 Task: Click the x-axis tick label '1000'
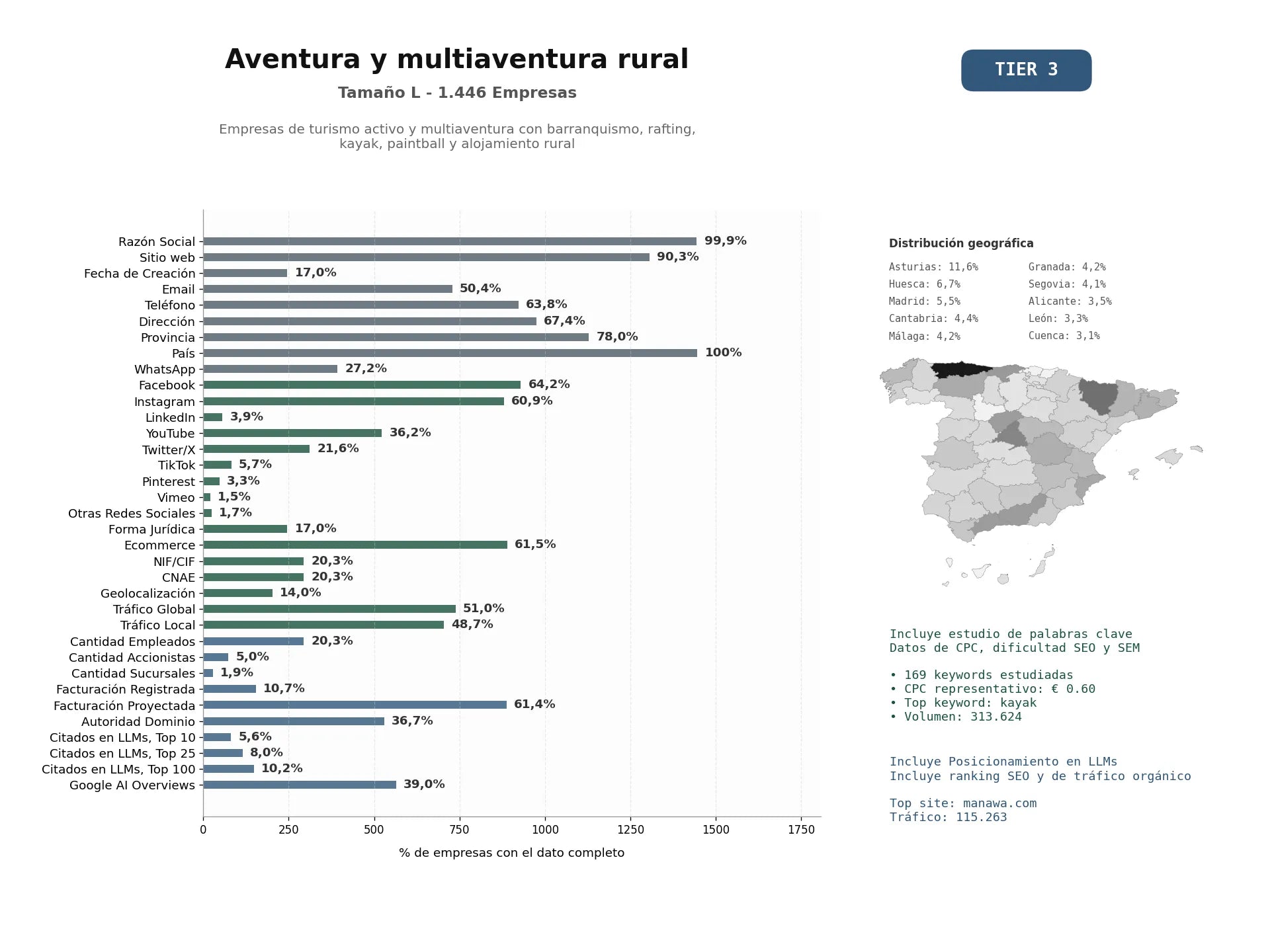(x=545, y=830)
